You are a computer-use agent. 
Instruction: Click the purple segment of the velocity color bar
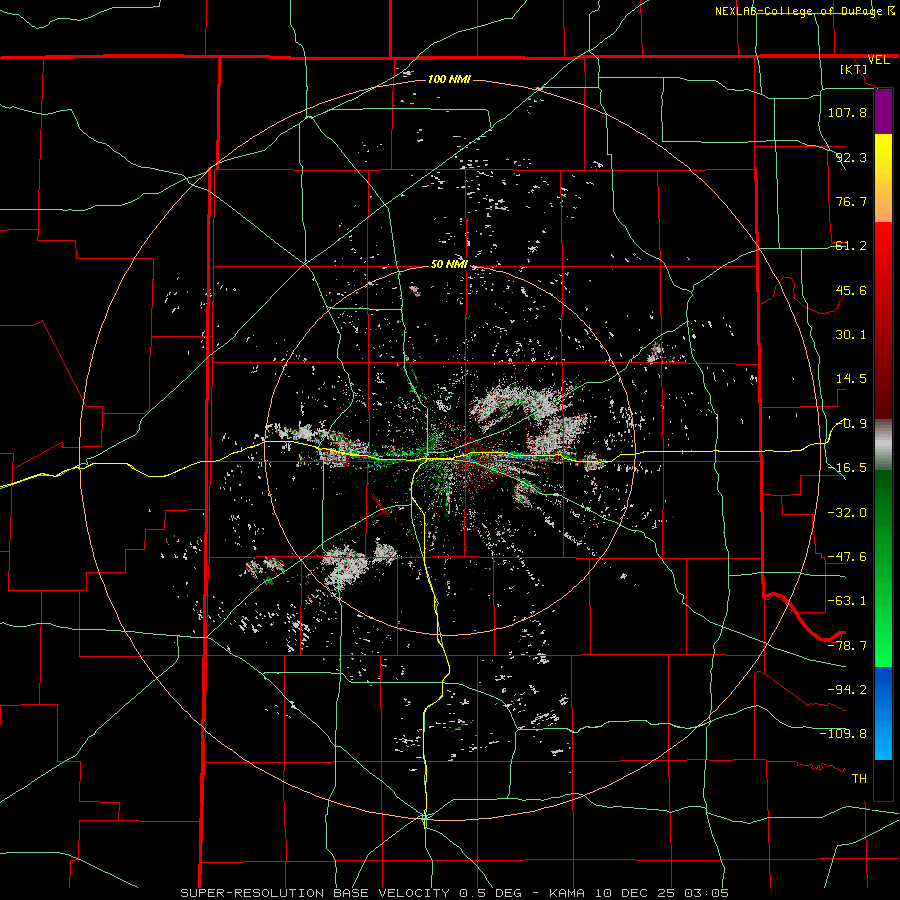coord(883,111)
